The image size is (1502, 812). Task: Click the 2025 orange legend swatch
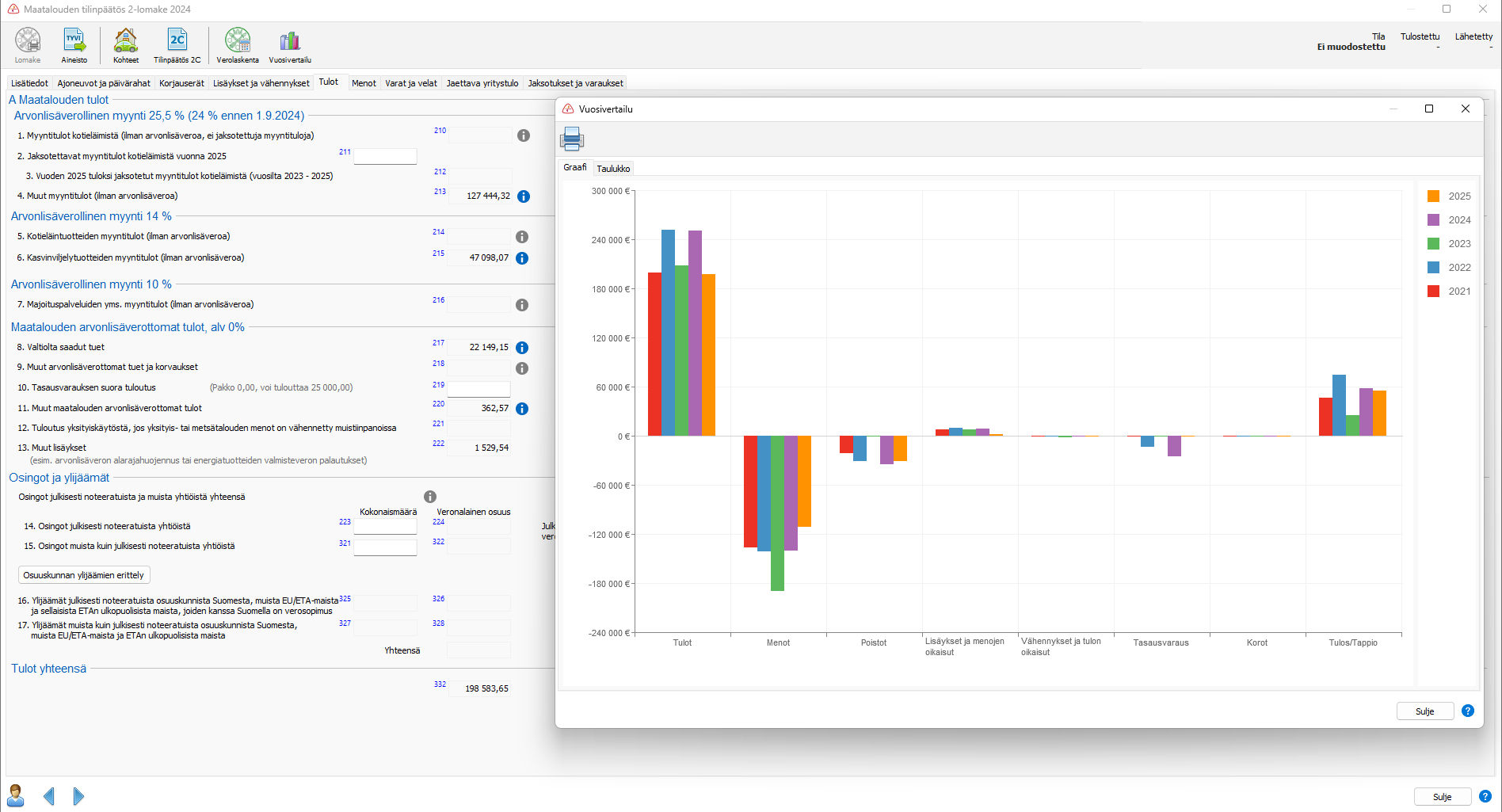pyautogui.click(x=1433, y=196)
